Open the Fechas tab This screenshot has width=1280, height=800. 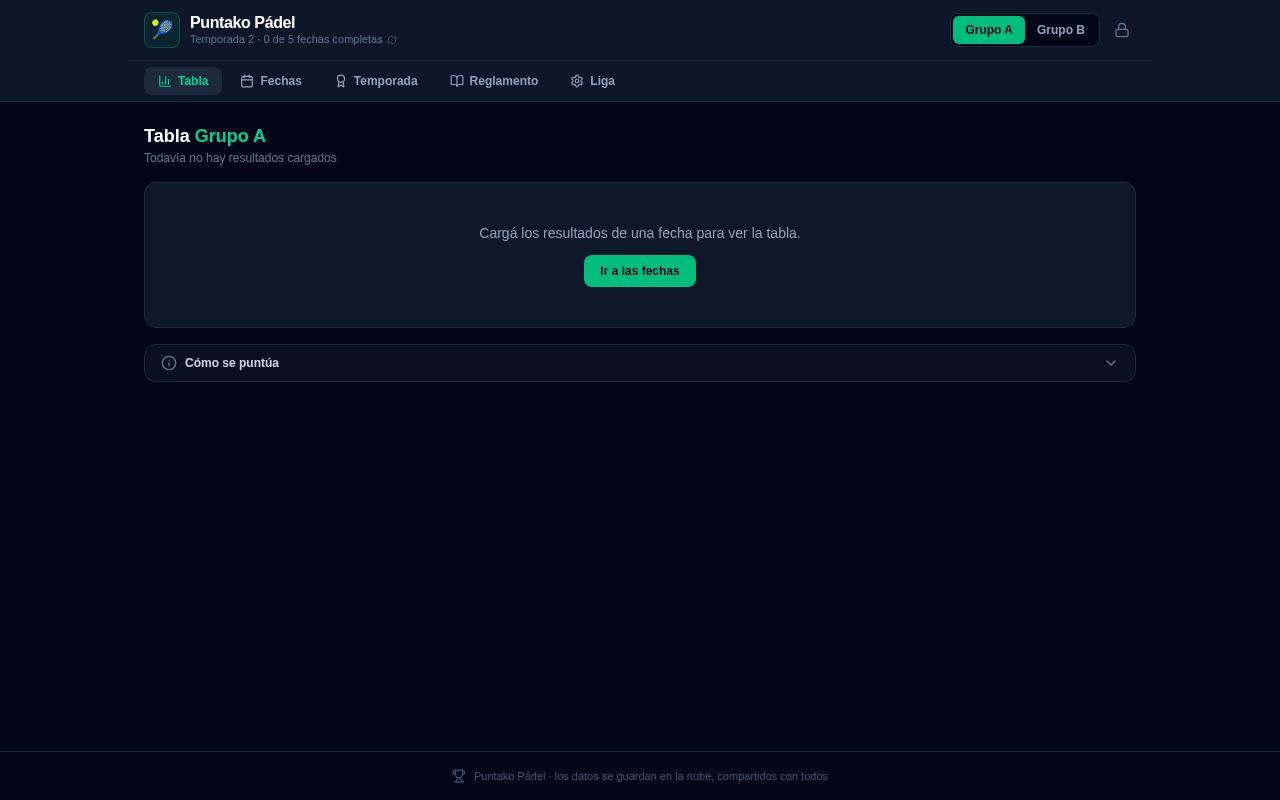(x=271, y=81)
